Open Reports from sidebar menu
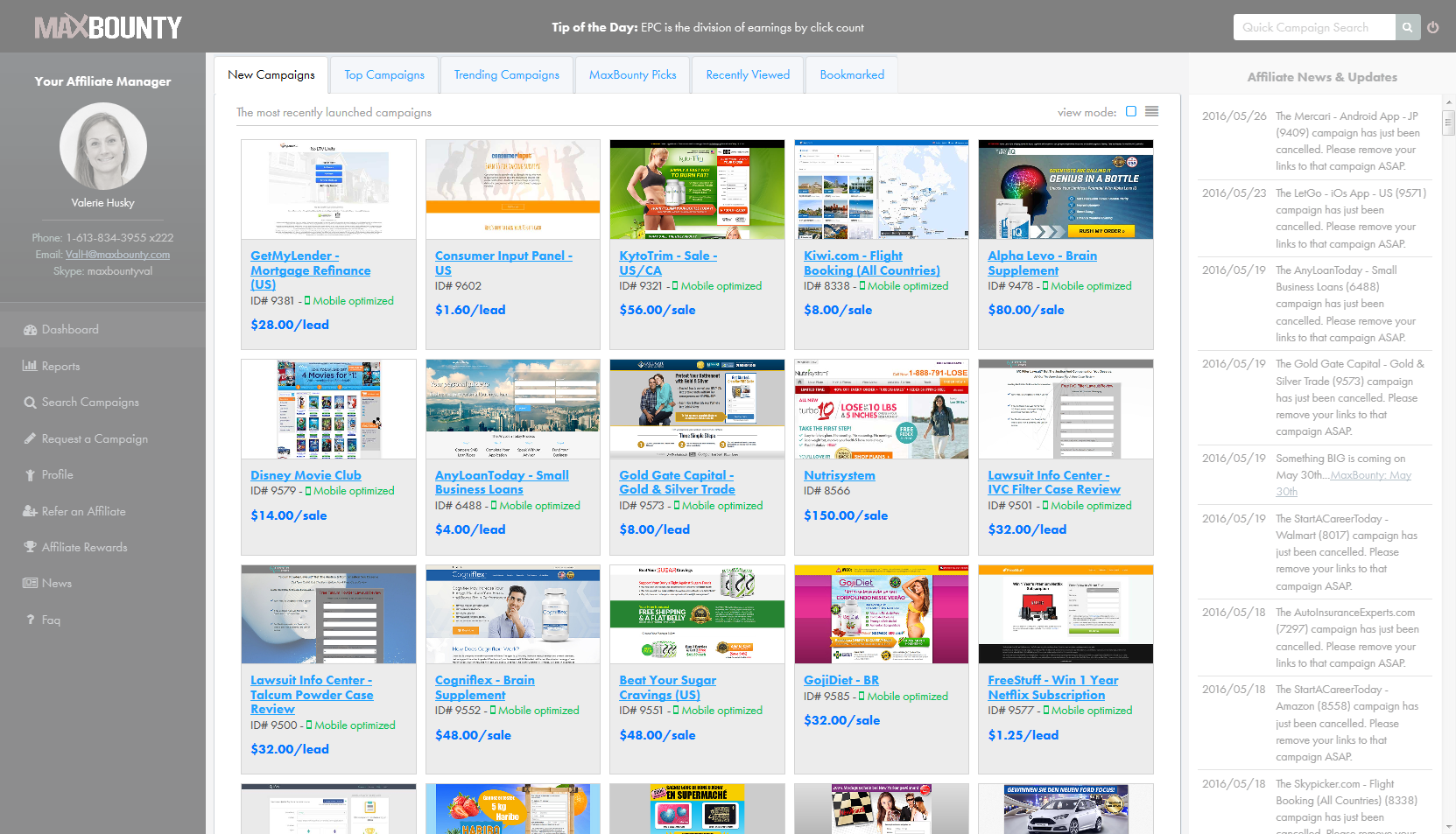 [60, 366]
